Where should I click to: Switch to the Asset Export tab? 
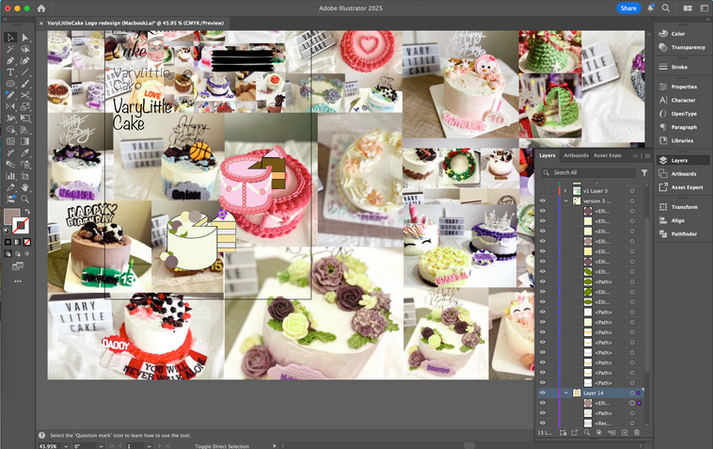[x=607, y=156]
